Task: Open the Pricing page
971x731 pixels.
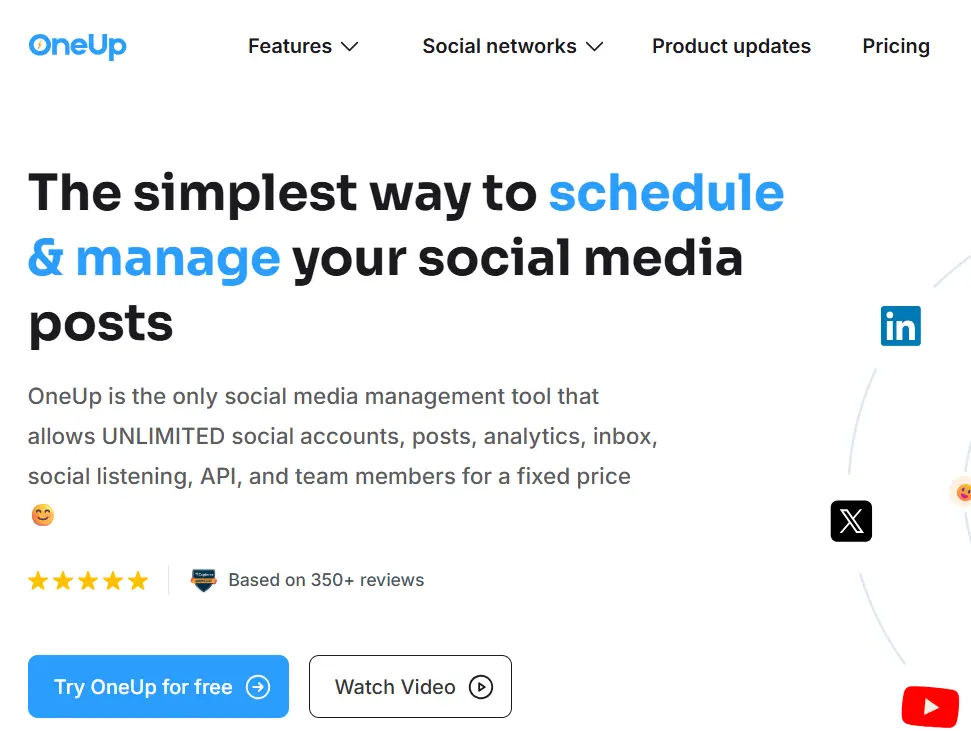Action: [x=896, y=46]
